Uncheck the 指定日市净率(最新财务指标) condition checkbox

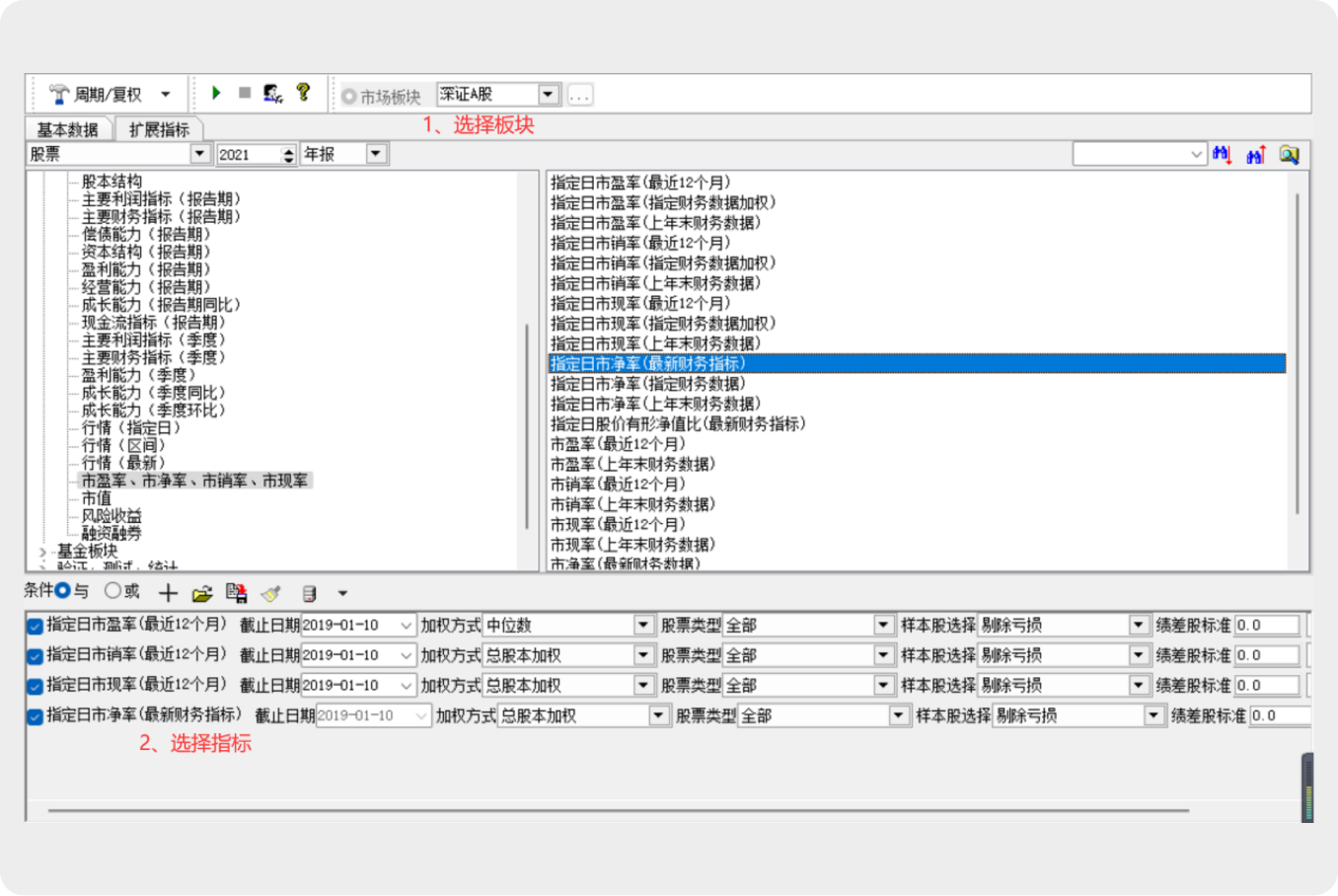point(36,716)
